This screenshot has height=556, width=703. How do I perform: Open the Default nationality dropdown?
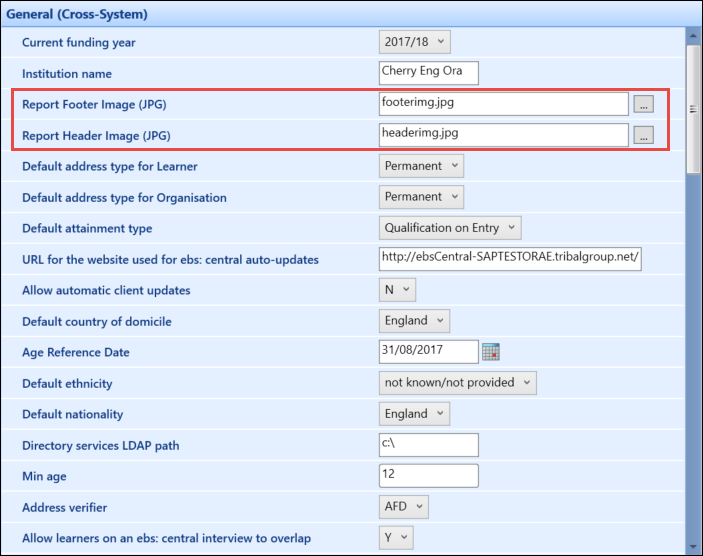tap(414, 413)
